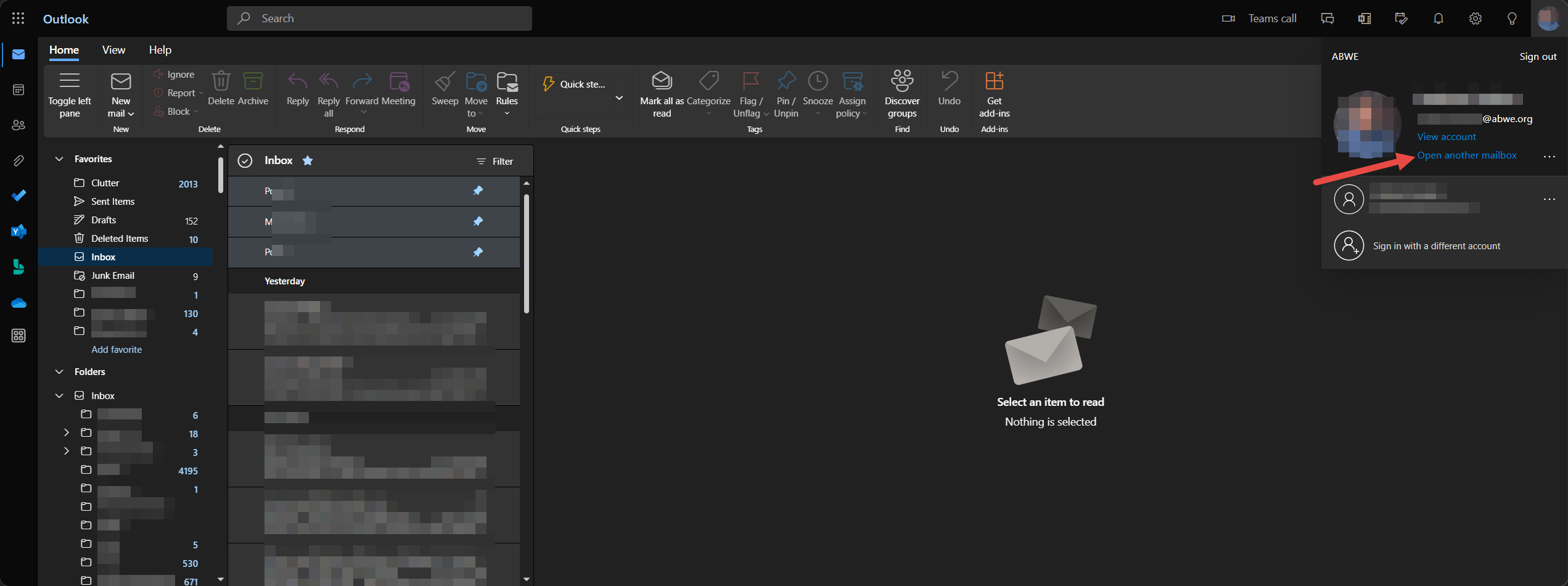The width and height of the screenshot is (1568, 586).
Task: Click the Delete trash icon
Action: (221, 81)
